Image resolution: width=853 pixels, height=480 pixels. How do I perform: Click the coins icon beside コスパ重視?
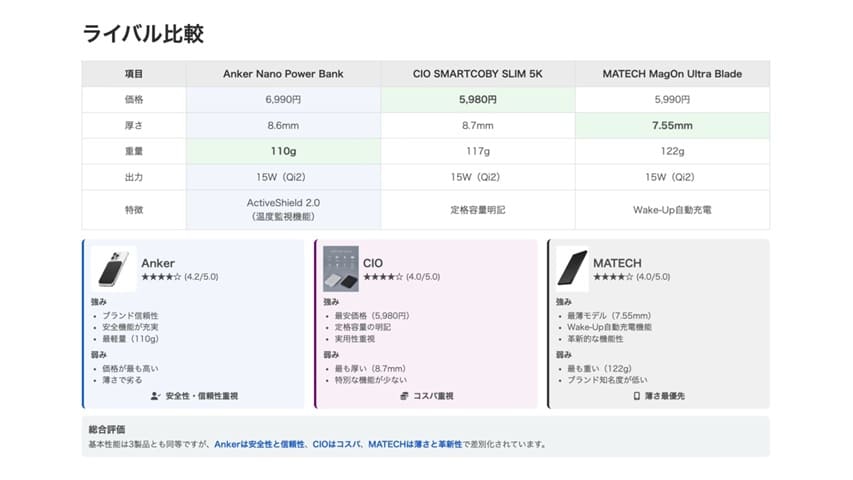pyautogui.click(x=404, y=396)
